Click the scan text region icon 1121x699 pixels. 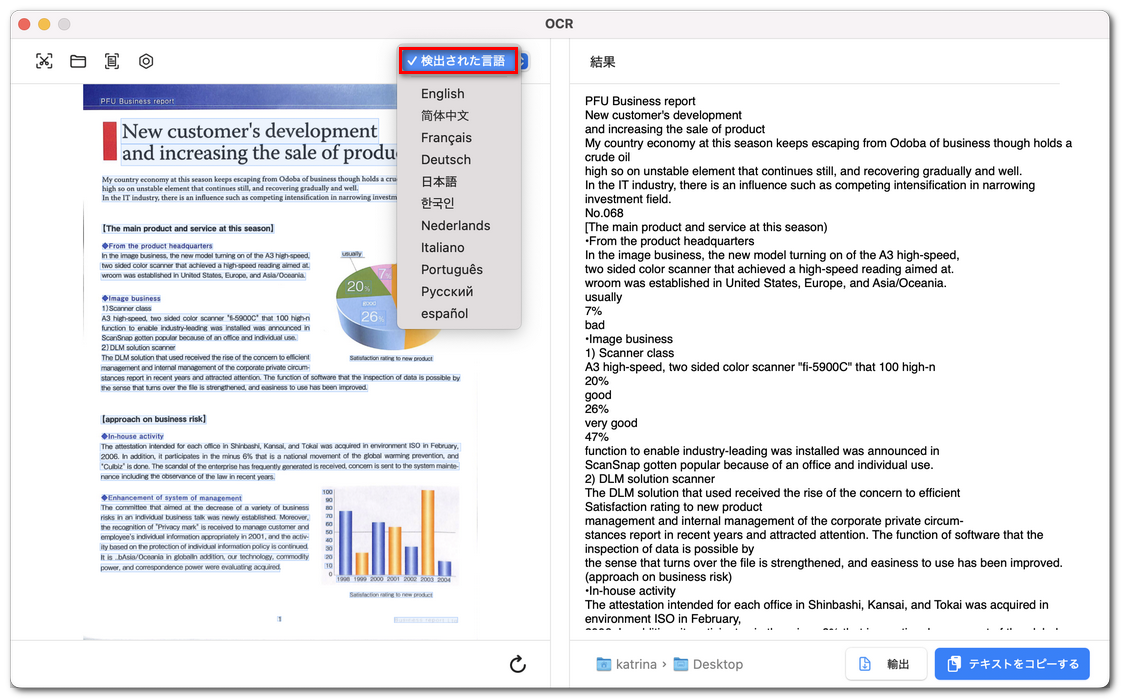pyautogui.click(x=112, y=61)
